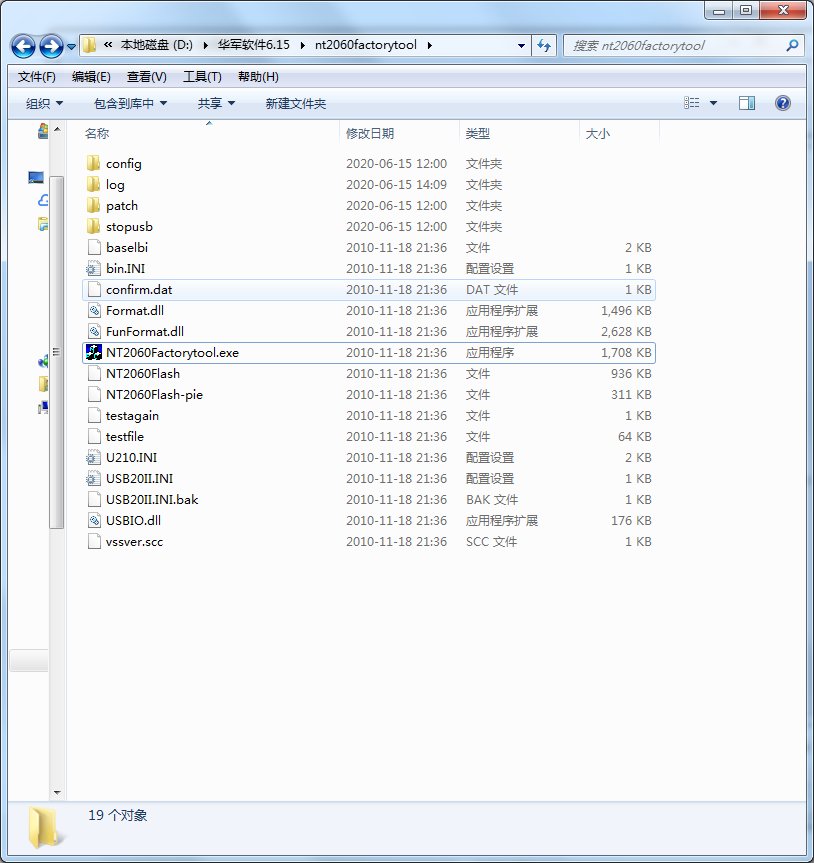The image size is (814, 863).
Task: Click the magnifier search icon
Action: click(x=793, y=46)
